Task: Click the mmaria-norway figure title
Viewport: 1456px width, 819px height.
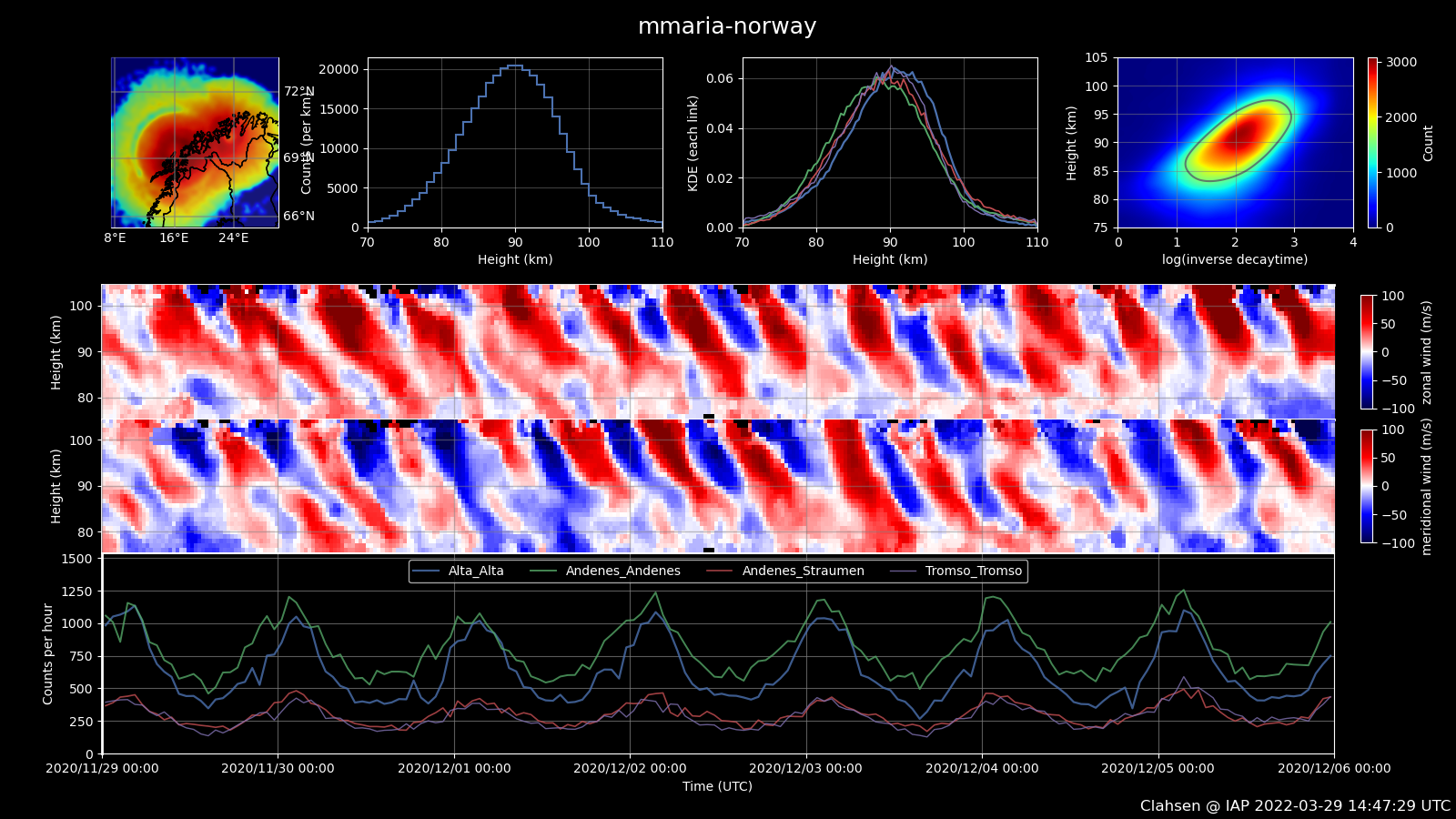Action: click(x=727, y=26)
